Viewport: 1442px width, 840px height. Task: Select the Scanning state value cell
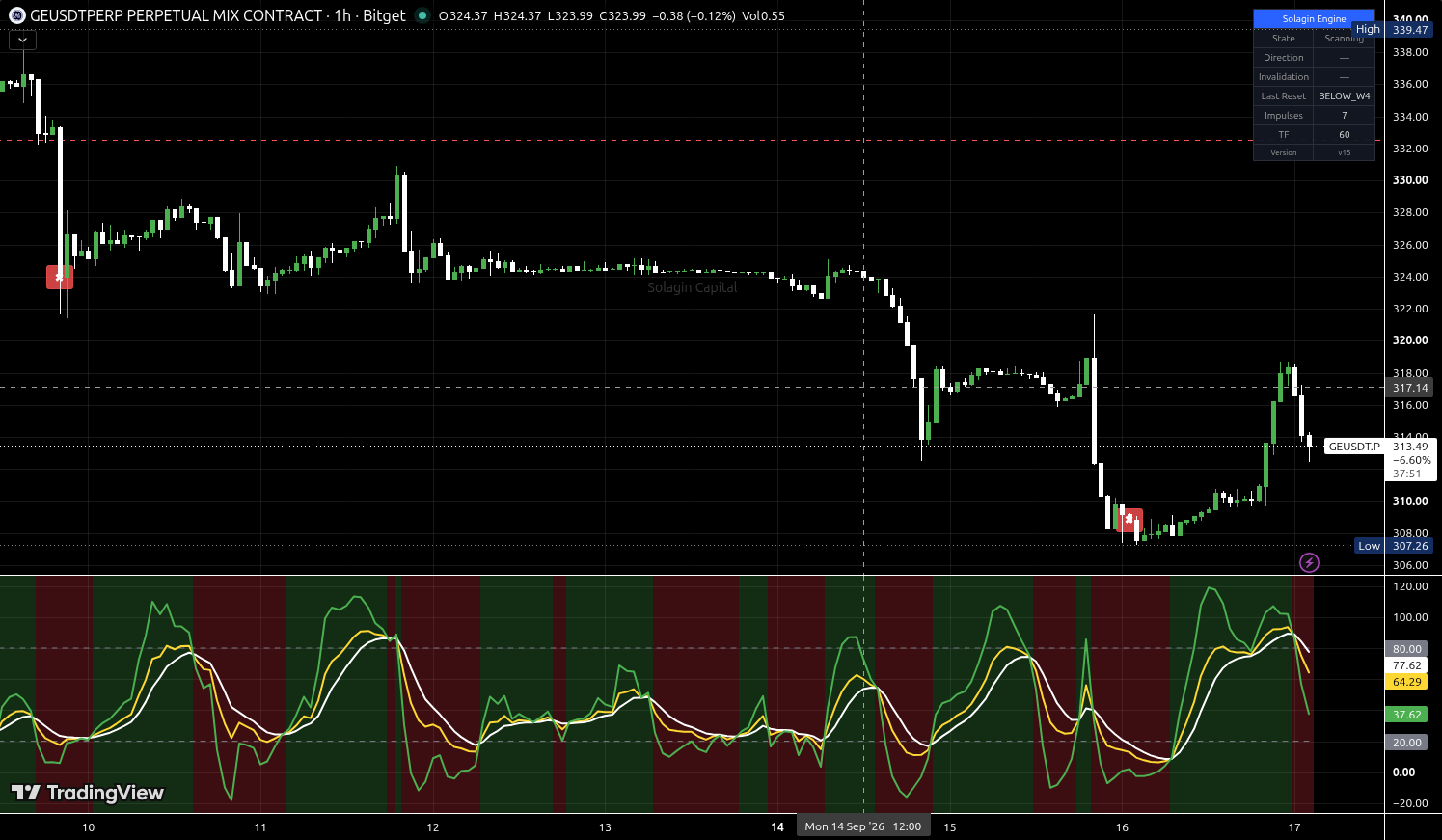tap(1344, 39)
